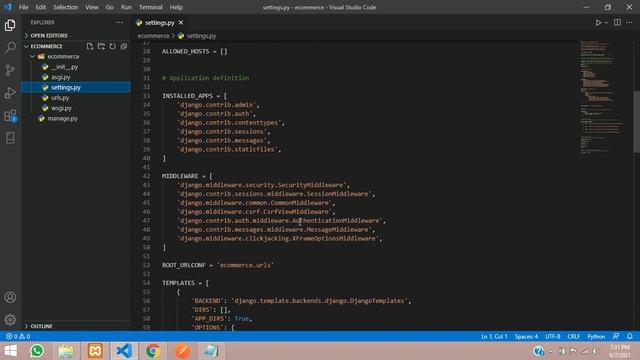Open asgi.py in the file tree
The height and width of the screenshot is (360, 640).
(x=76, y=77)
